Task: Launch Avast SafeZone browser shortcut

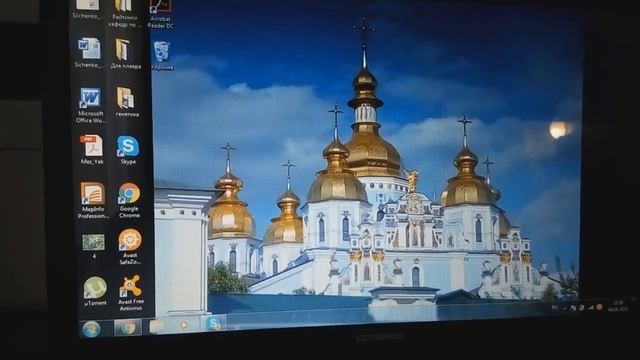Action: tap(130, 247)
